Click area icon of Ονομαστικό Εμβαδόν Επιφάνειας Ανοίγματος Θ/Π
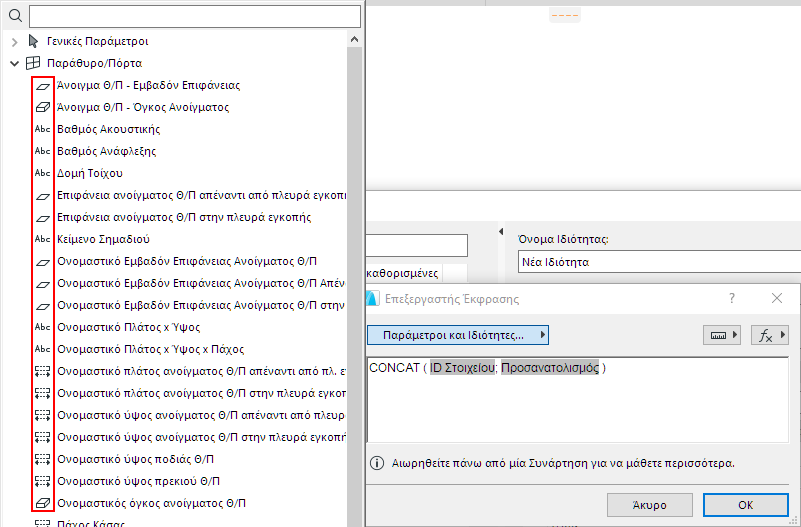Screen dimensions: 801x527 pyautogui.click(x=42, y=262)
